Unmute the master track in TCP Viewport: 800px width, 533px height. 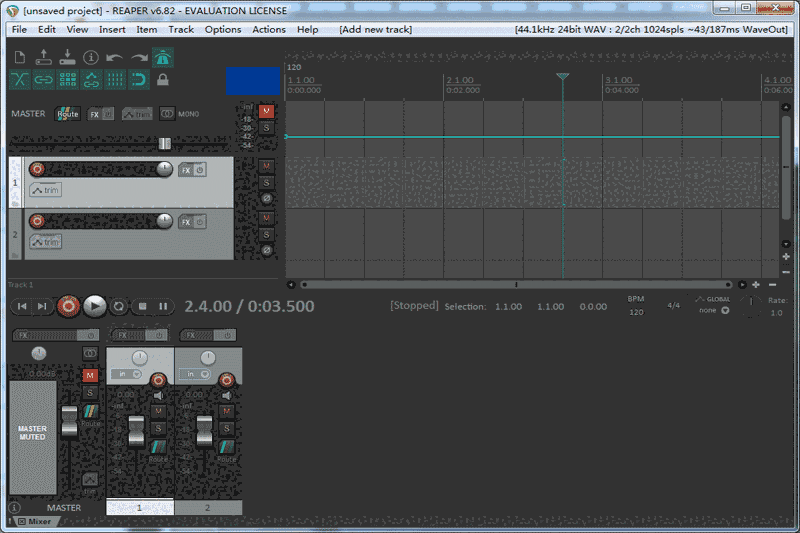pos(266,111)
